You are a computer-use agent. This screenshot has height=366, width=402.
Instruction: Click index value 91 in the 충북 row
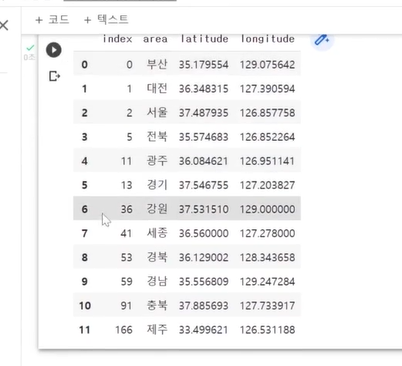(126, 306)
